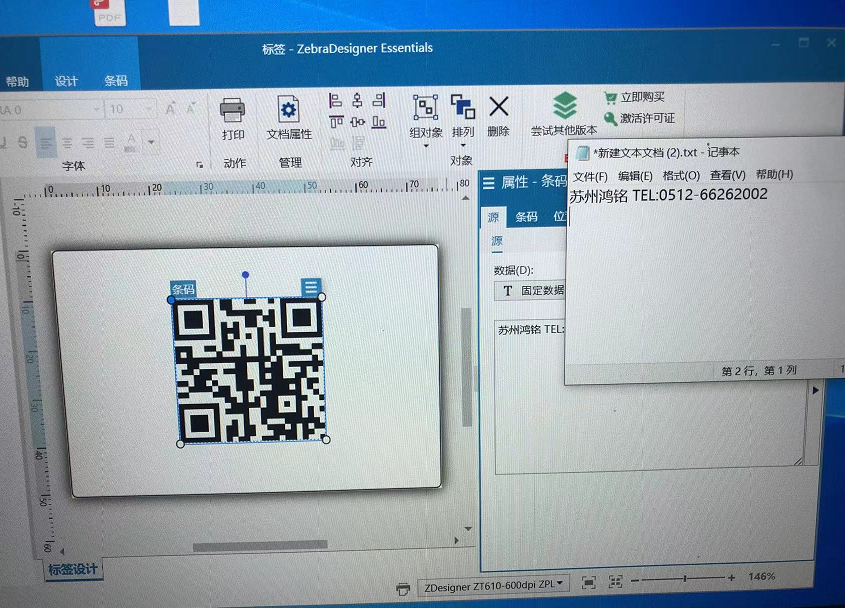Align selected objects to the left edge
845x608 pixels.
tap(335, 100)
